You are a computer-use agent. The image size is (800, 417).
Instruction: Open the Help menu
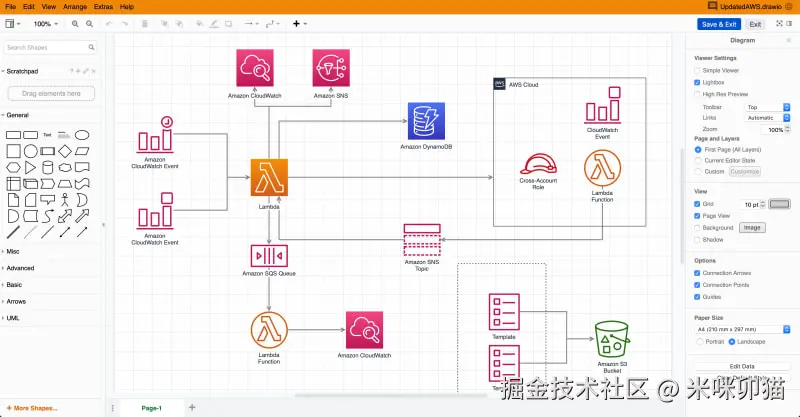[127, 7]
